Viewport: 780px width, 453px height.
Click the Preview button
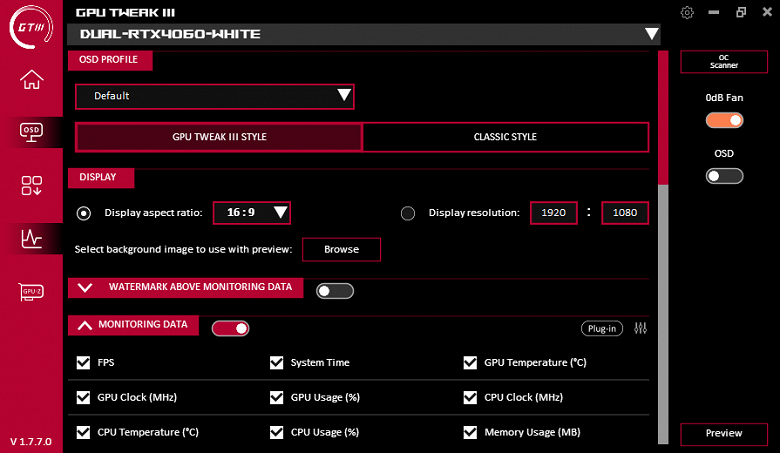tap(724, 434)
